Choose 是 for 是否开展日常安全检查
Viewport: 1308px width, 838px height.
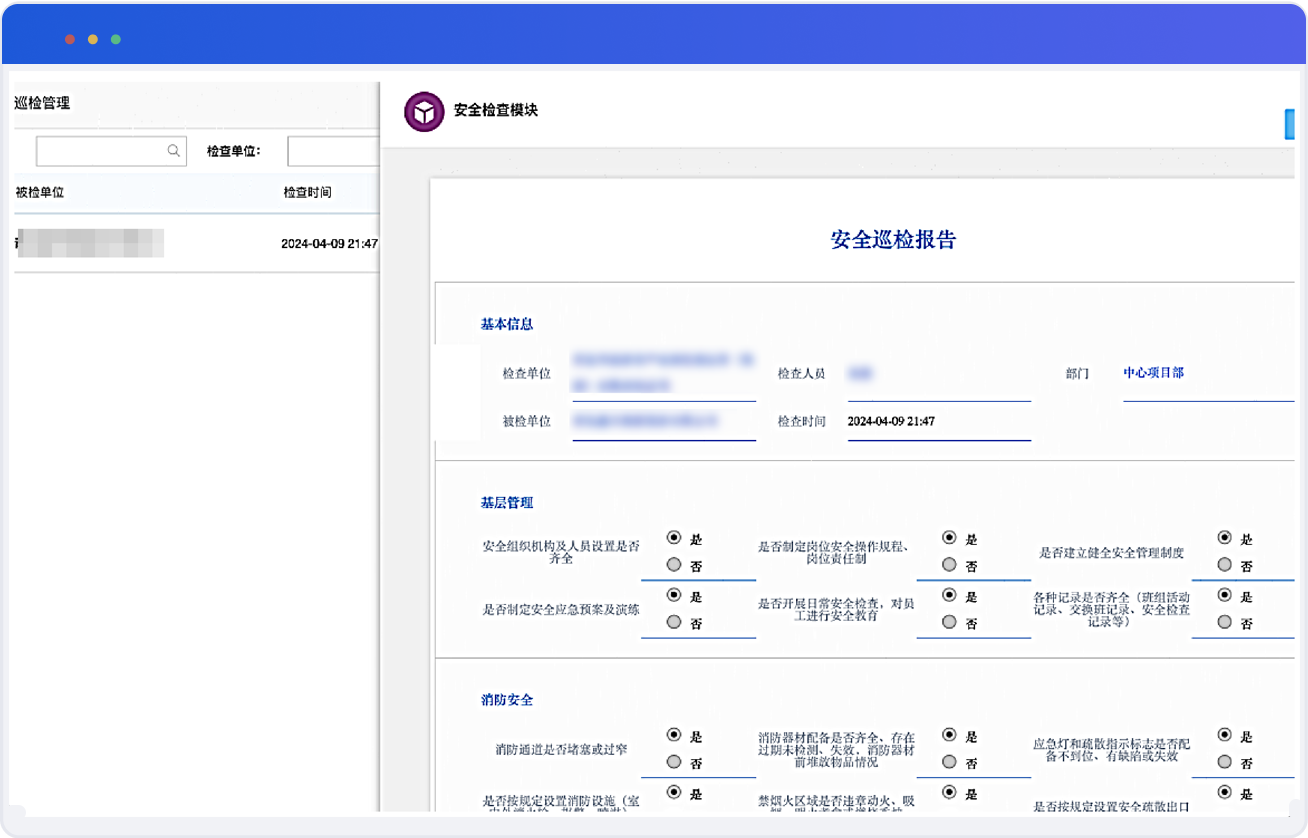[949, 595]
